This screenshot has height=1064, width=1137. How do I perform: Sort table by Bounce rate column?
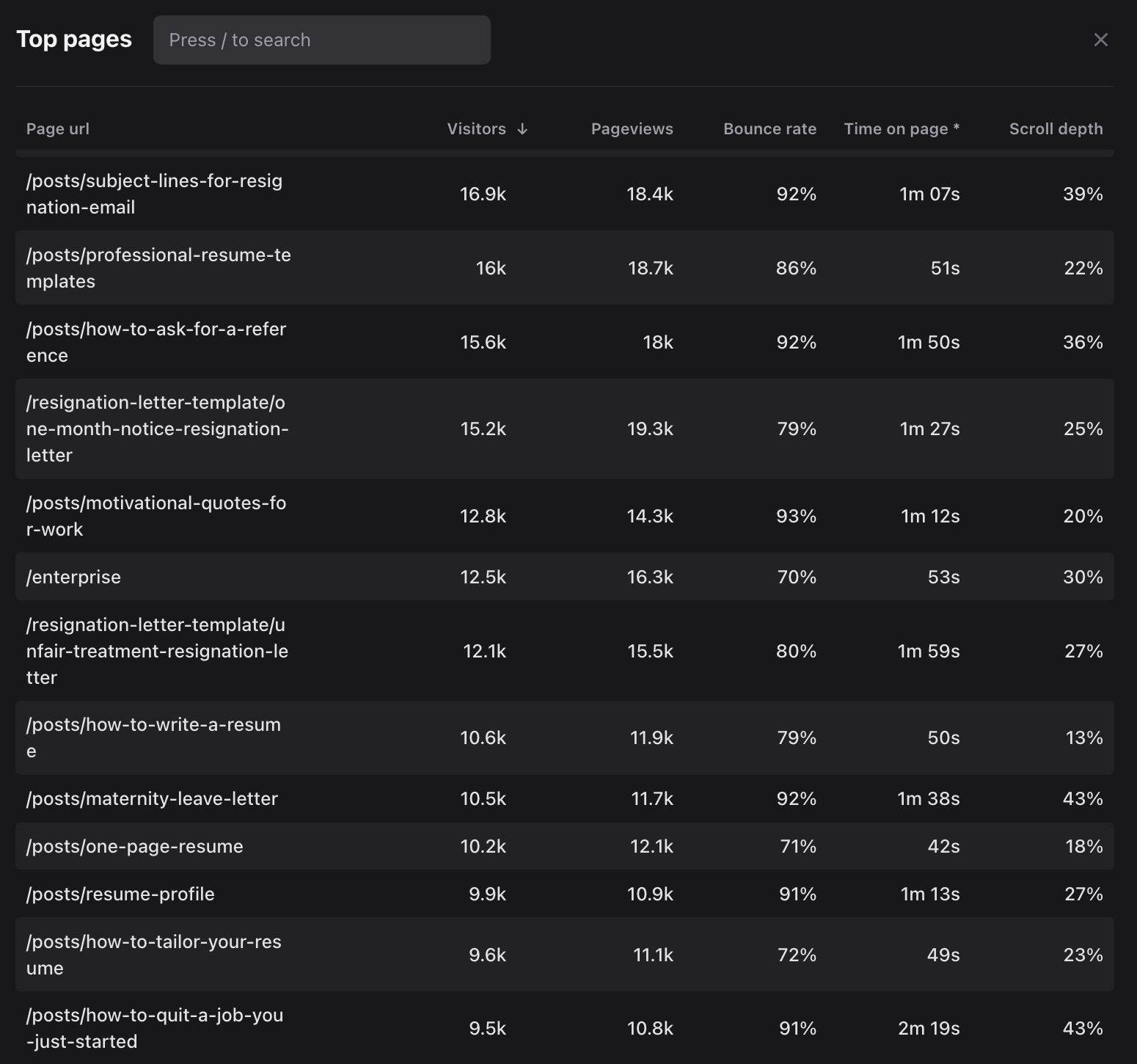pos(769,129)
